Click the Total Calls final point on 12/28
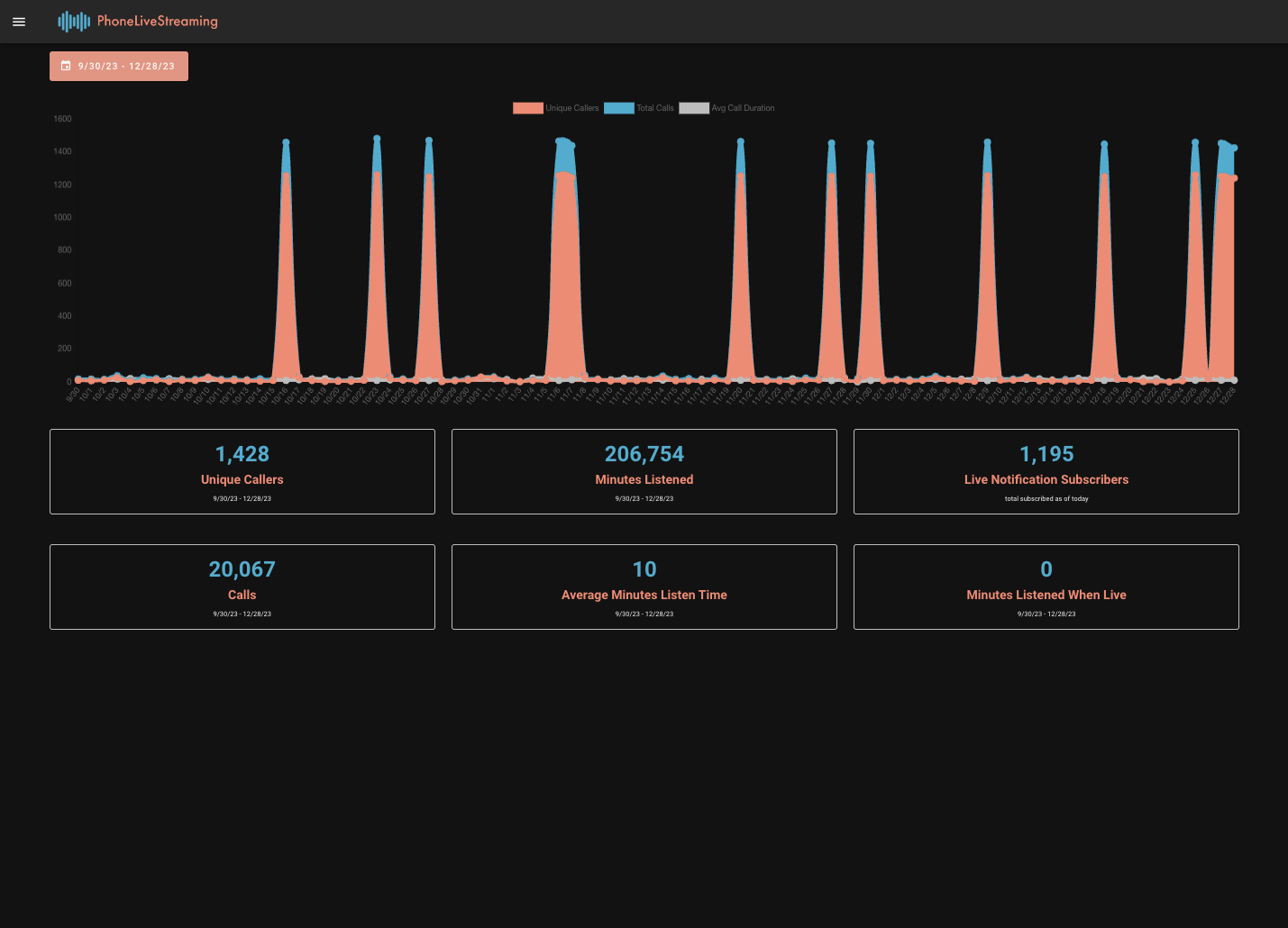 pos(1235,148)
